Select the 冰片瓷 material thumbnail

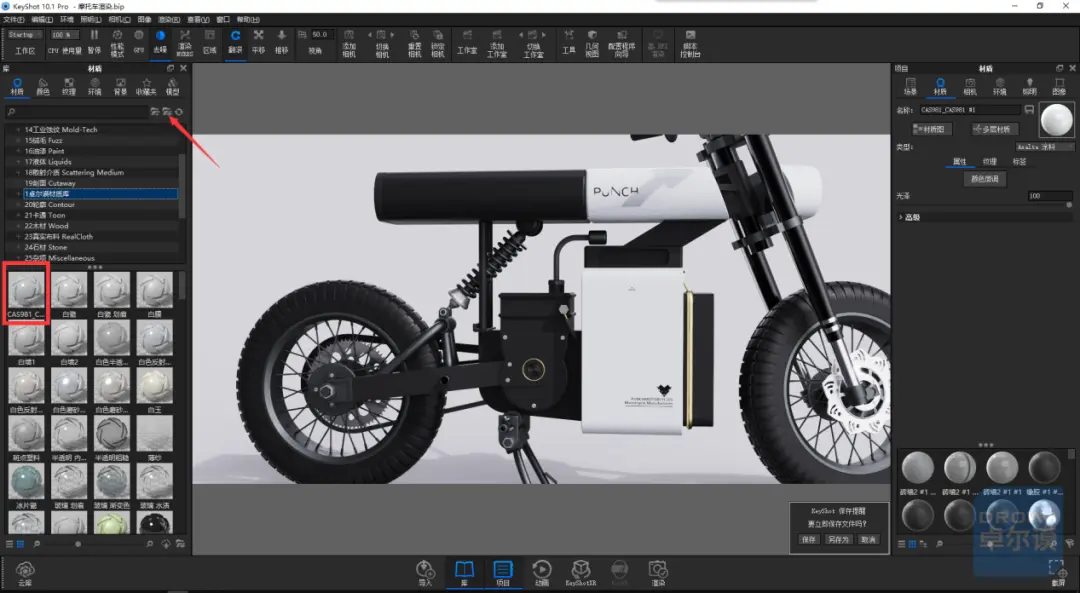tap(26, 481)
